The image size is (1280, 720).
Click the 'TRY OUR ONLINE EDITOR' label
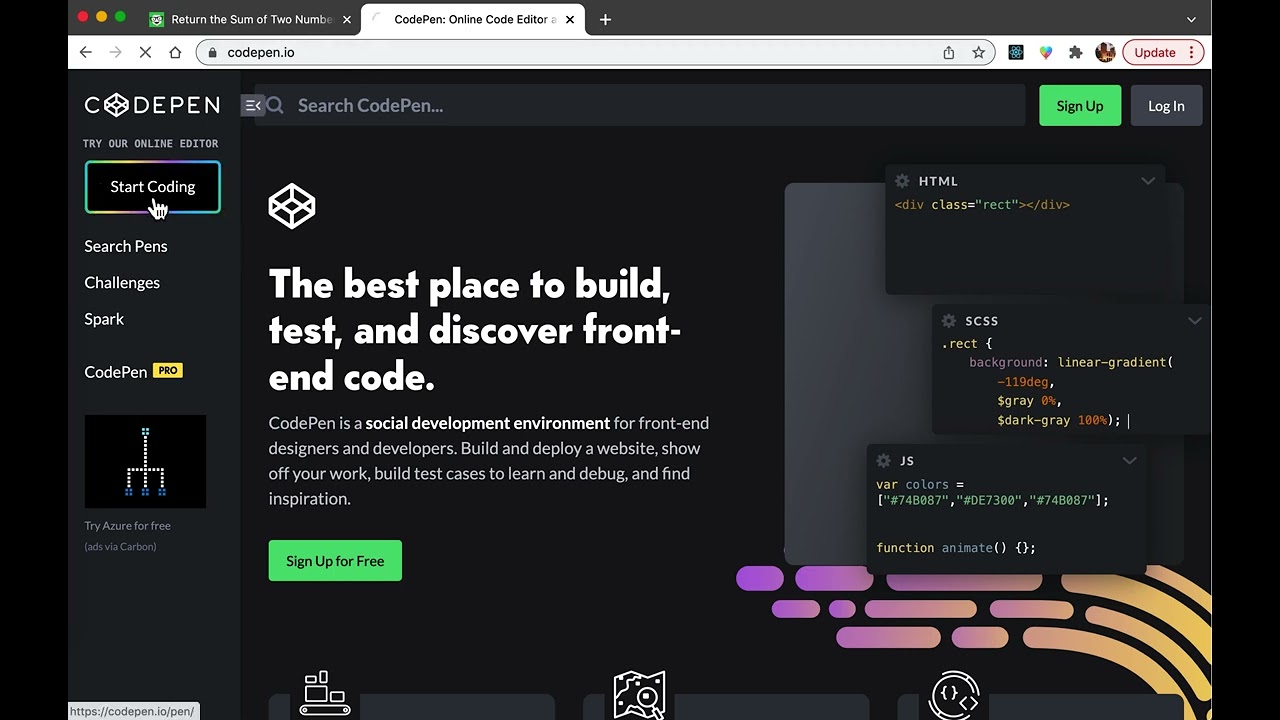point(151,144)
